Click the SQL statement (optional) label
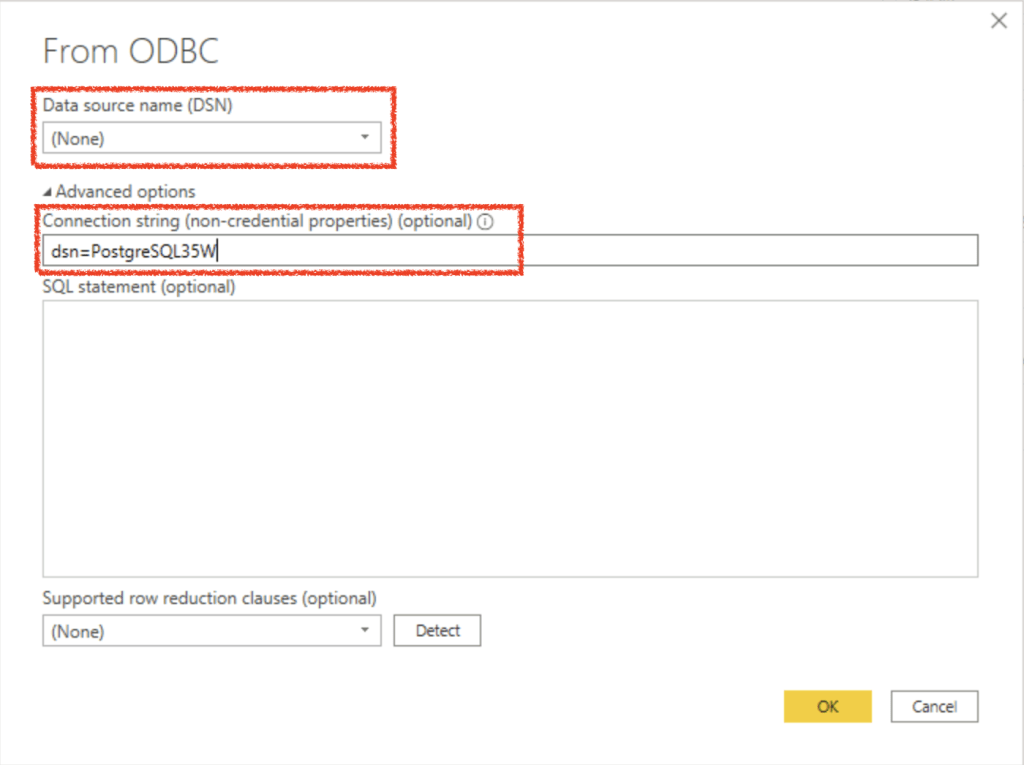This screenshot has width=1024, height=765. 139,287
